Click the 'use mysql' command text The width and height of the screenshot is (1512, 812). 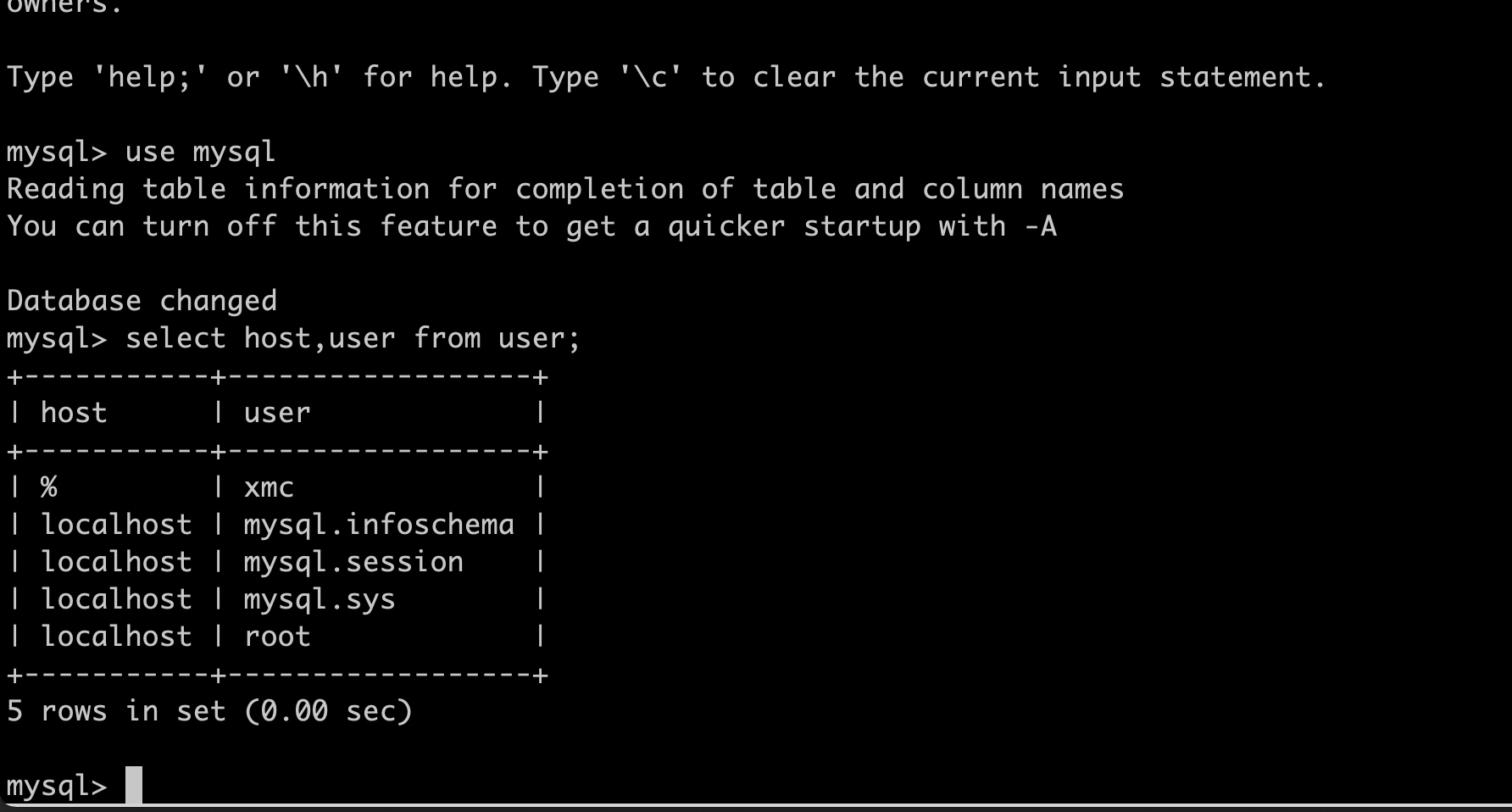(x=200, y=152)
